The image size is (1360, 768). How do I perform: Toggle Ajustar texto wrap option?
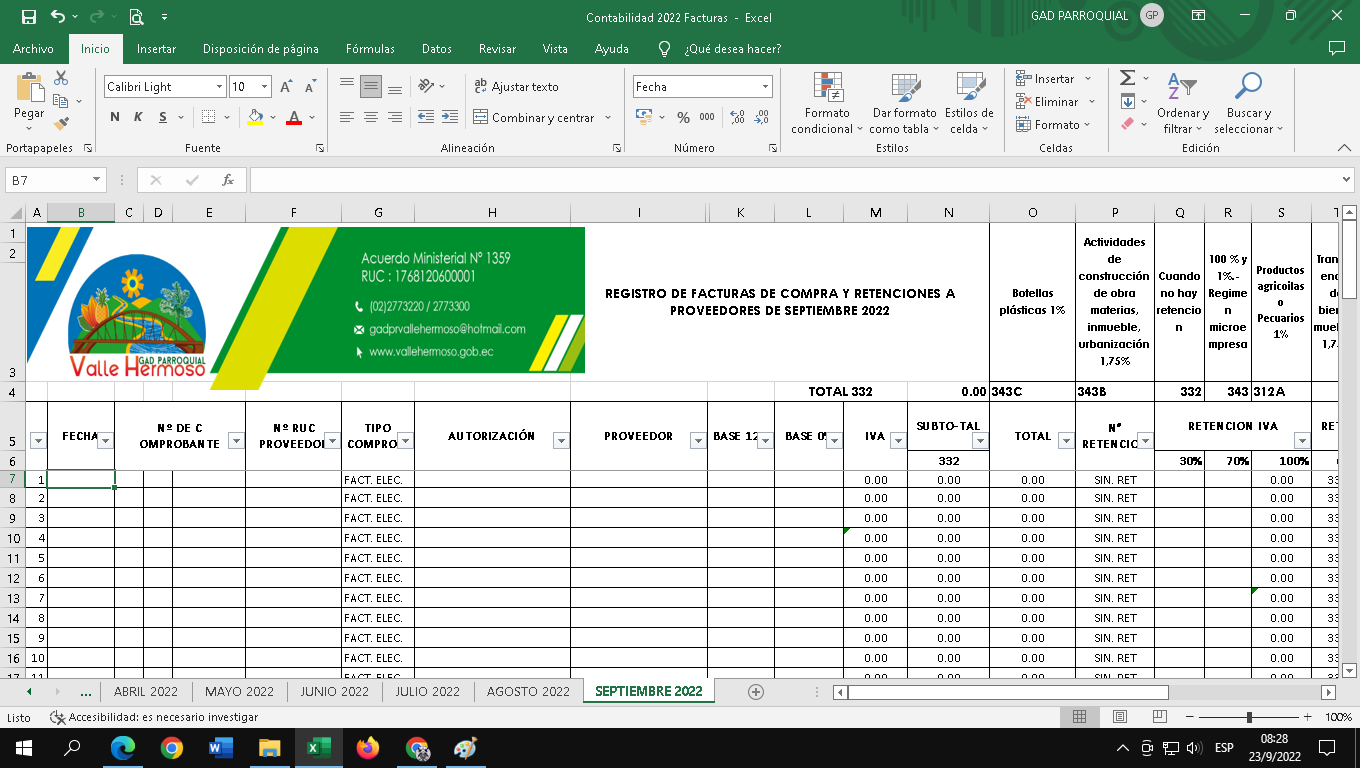[516, 87]
